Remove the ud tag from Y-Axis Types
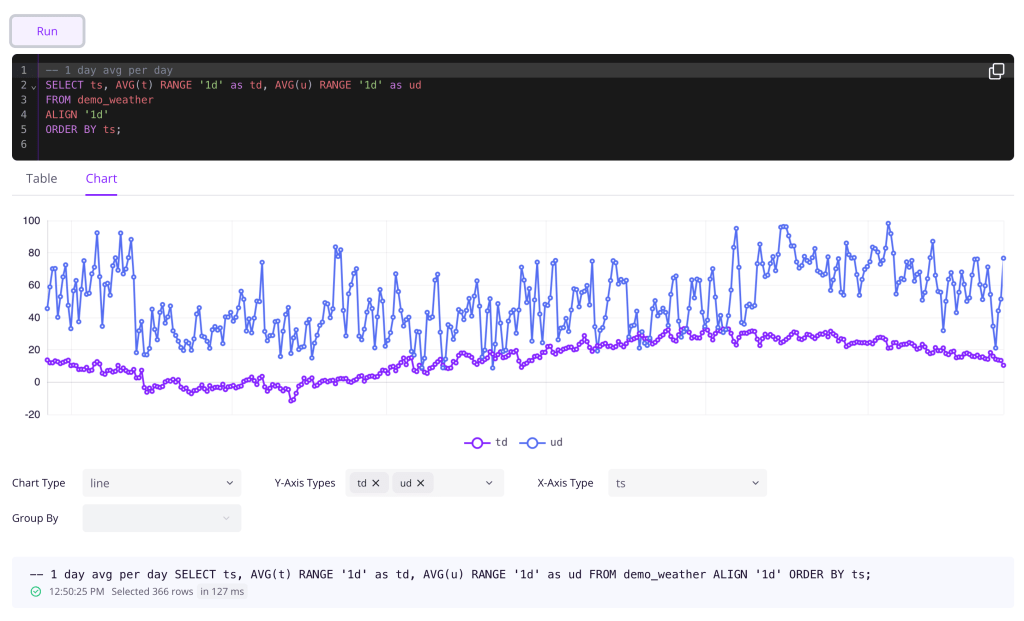The height and width of the screenshot is (621, 1024). coord(420,483)
